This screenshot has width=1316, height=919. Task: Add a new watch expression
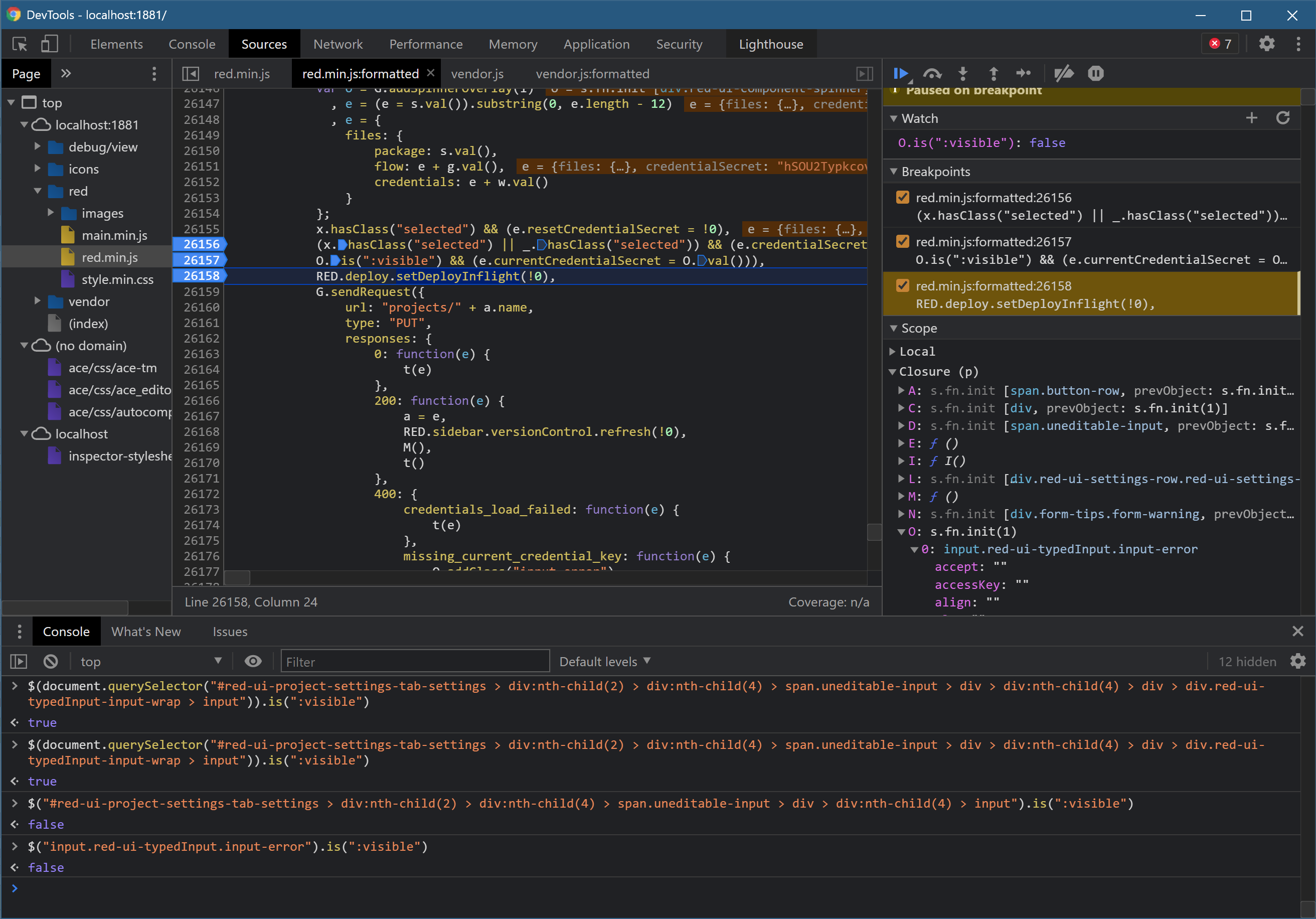tap(1251, 118)
